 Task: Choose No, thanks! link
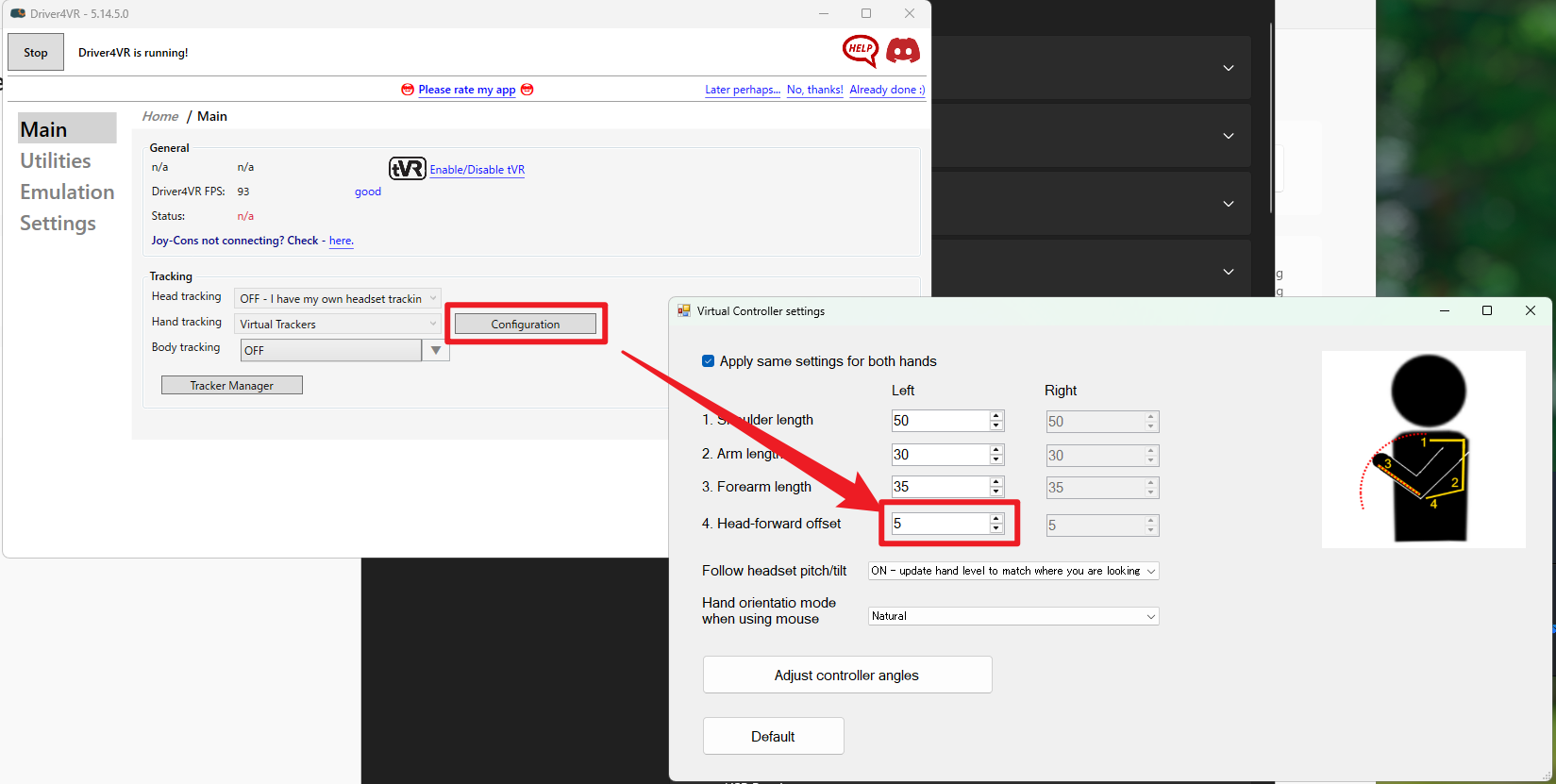tap(815, 90)
